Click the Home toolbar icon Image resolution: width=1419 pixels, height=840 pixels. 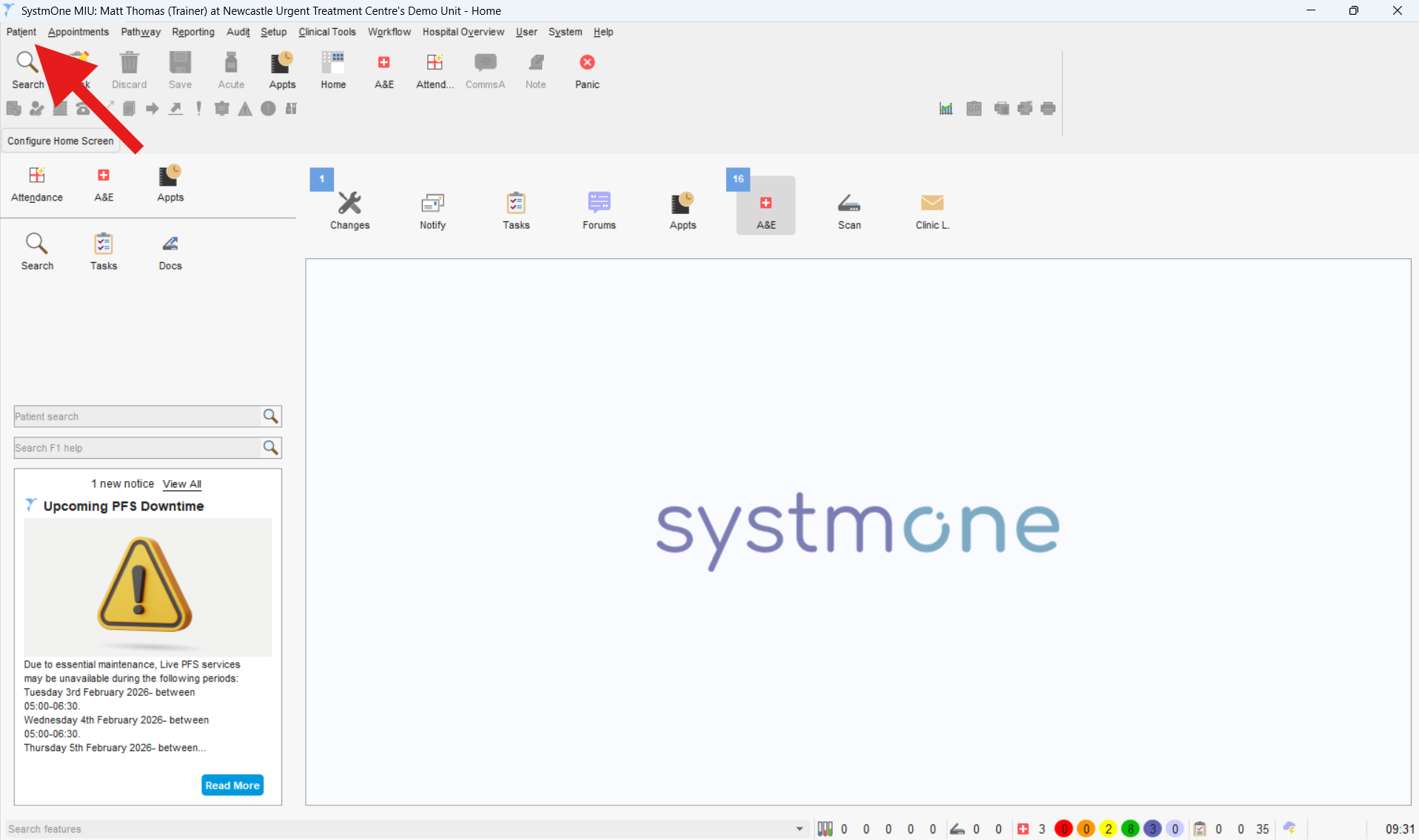[333, 70]
